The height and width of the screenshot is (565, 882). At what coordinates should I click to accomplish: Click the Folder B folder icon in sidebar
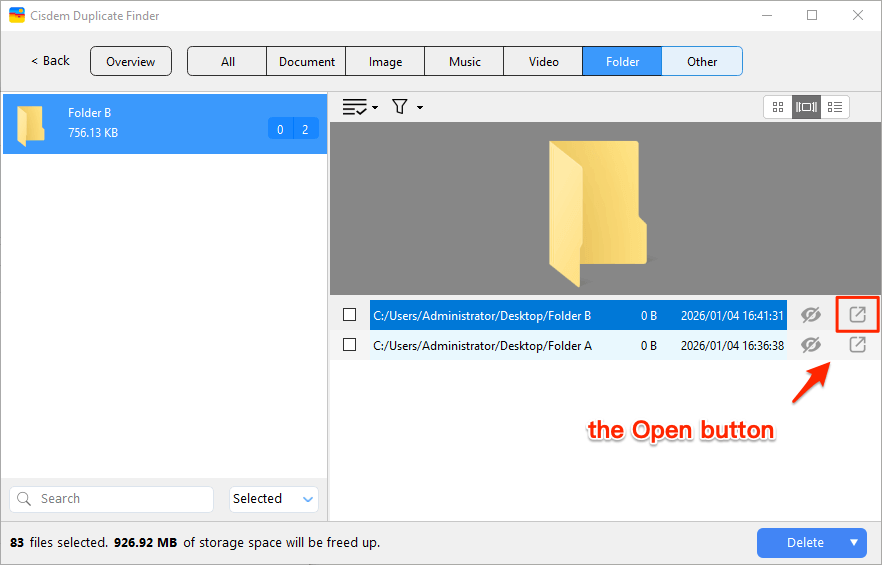pyautogui.click(x=31, y=125)
